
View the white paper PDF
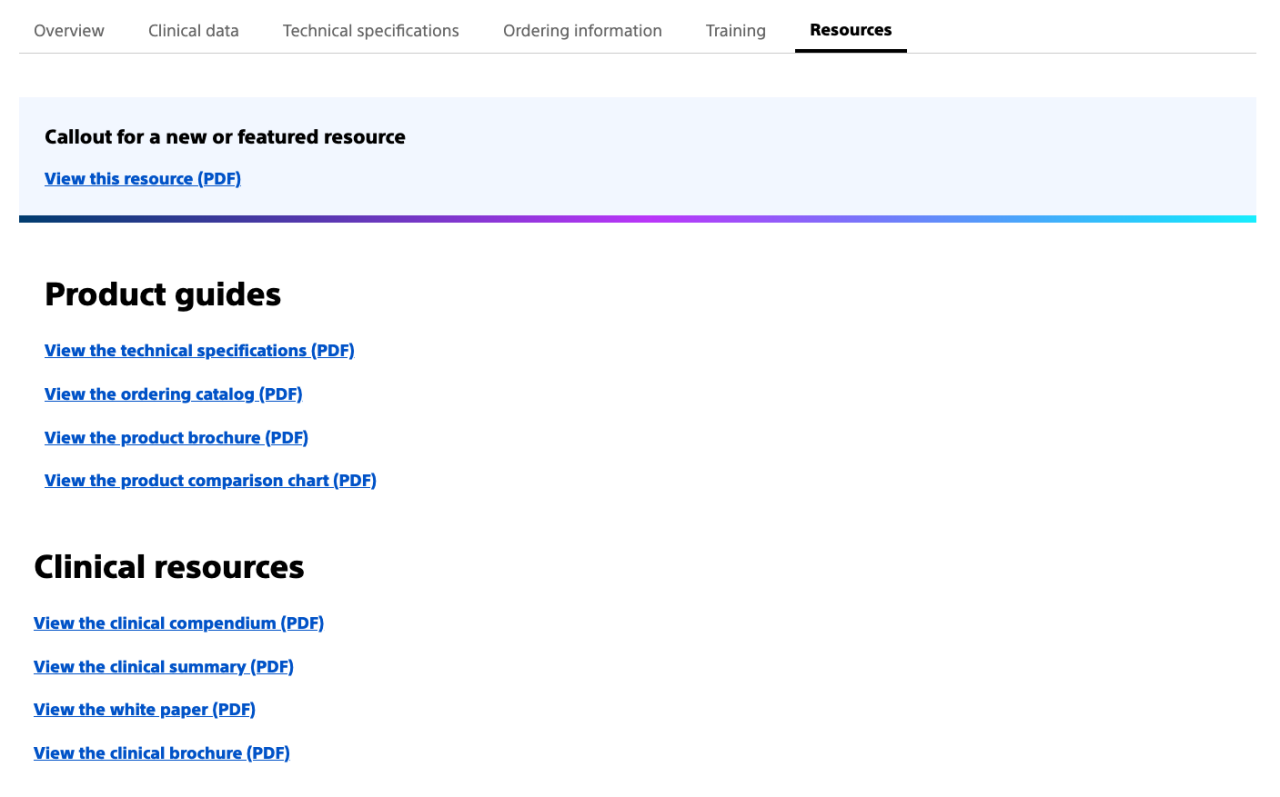144,709
